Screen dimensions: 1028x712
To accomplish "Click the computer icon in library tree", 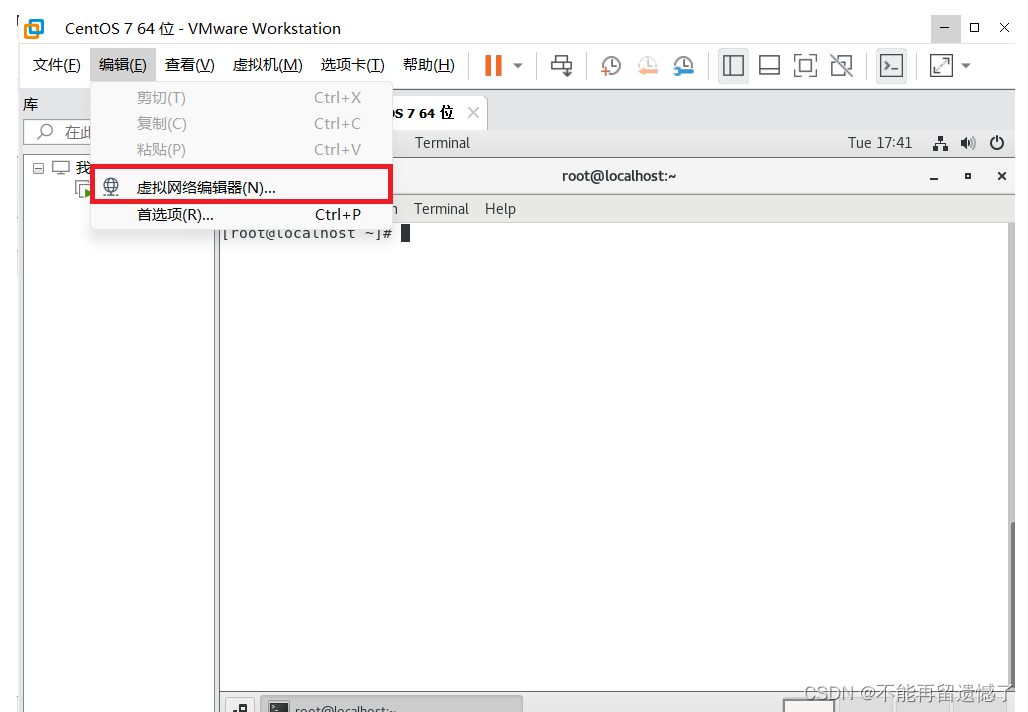I will tap(61, 168).
